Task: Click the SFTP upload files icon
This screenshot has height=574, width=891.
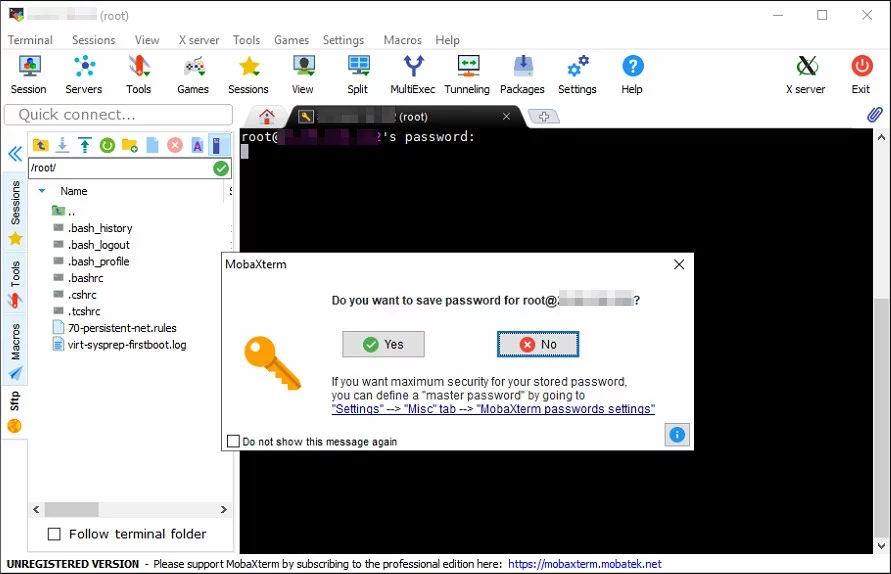Action: 85,145
